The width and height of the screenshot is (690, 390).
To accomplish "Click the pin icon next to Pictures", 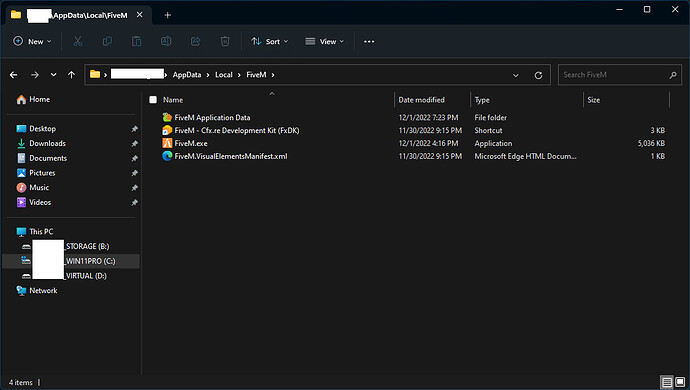I will [x=135, y=173].
